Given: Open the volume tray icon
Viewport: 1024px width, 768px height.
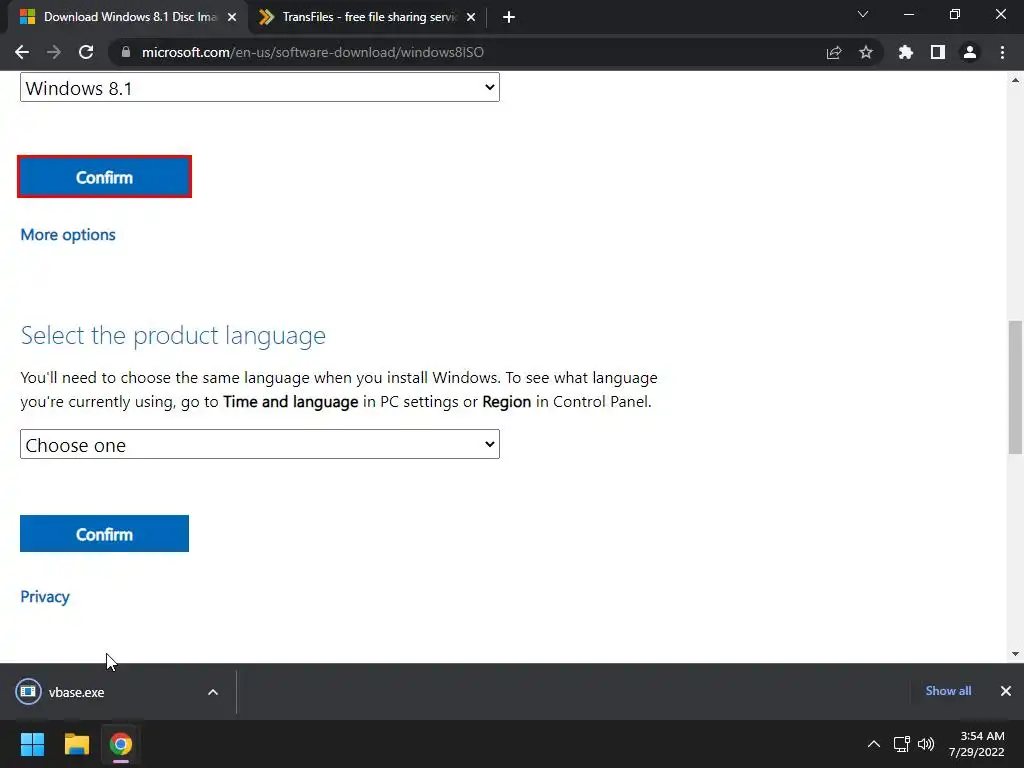Looking at the screenshot, I should [x=925, y=744].
